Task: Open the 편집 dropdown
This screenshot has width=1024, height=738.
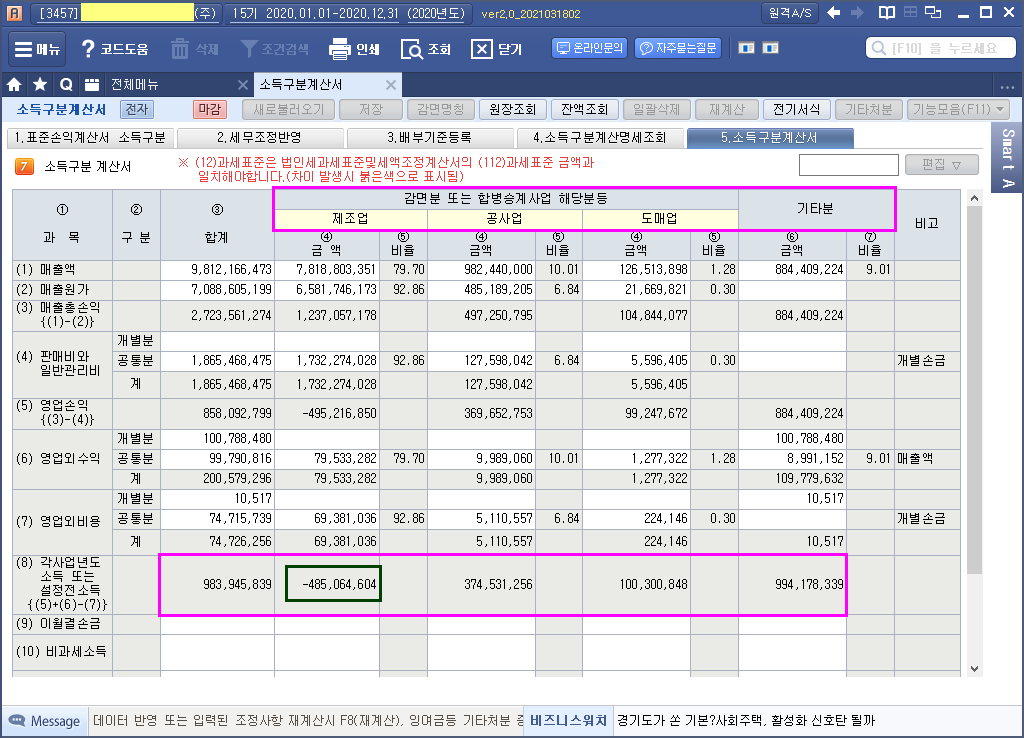Action: 942,165
